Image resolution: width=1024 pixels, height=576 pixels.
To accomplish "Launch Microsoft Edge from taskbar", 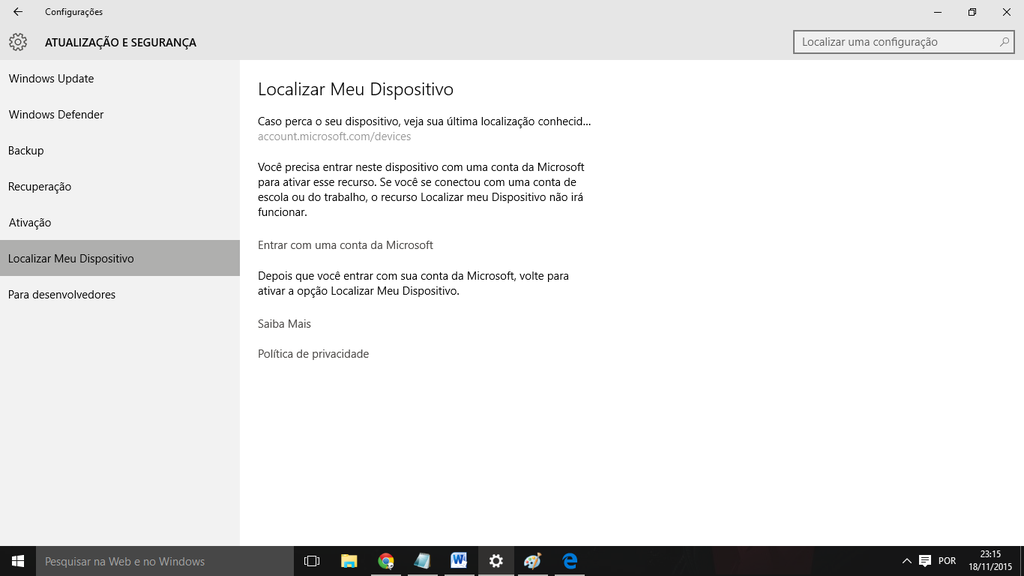I will point(569,561).
